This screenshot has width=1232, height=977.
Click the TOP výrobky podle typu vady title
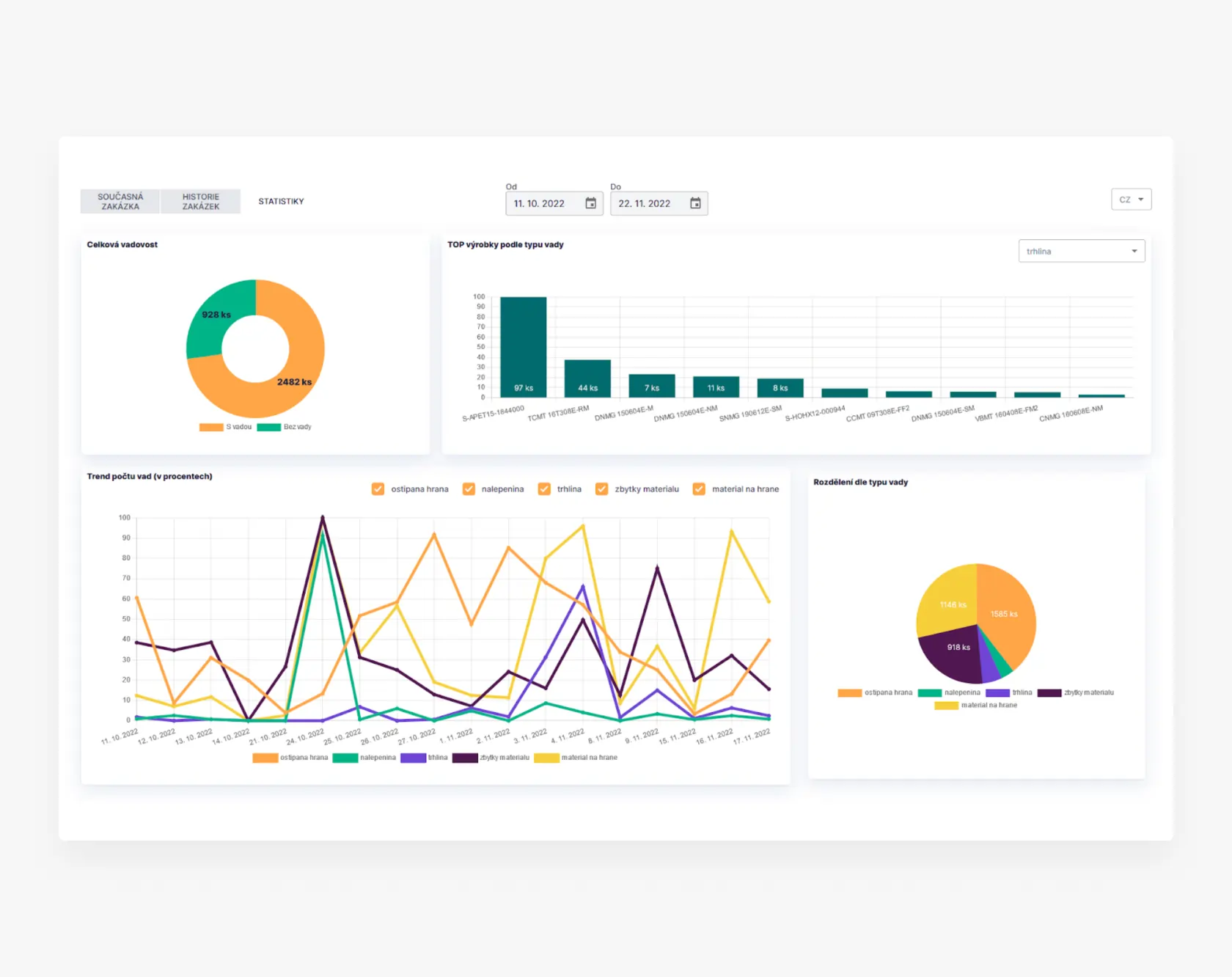click(506, 245)
